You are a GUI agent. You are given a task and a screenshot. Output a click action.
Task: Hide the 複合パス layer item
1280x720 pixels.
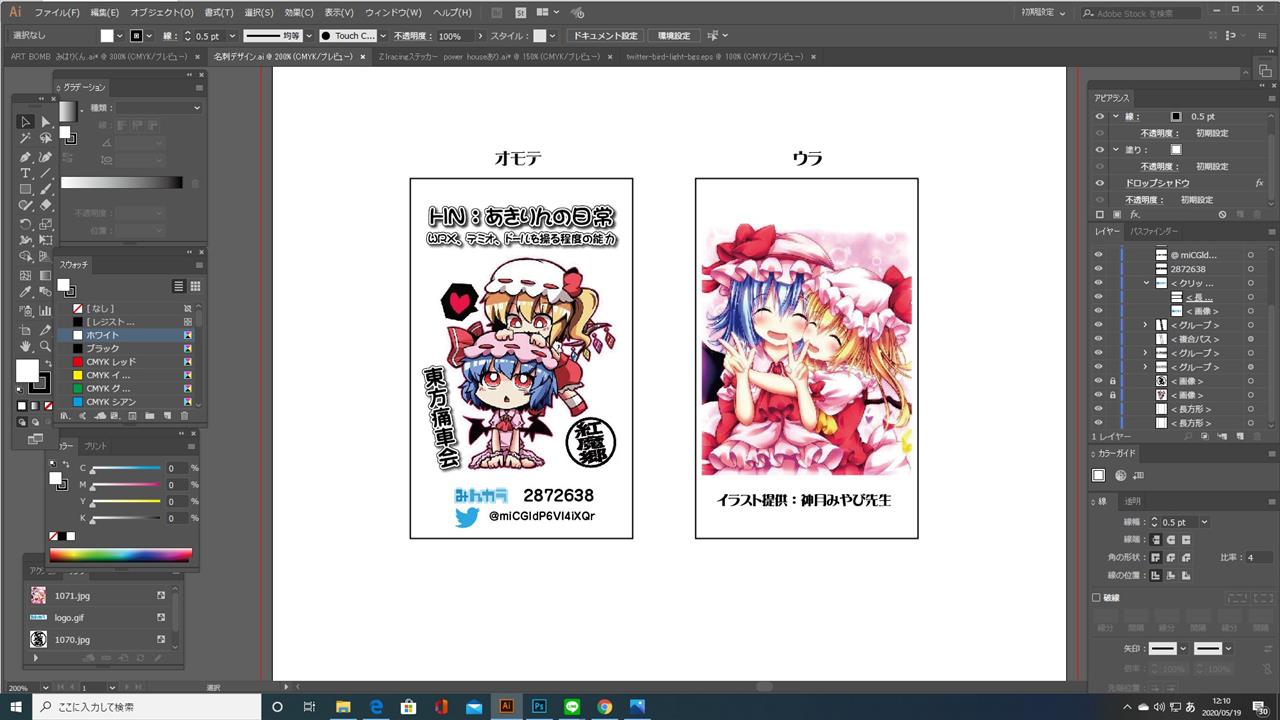[1098, 339]
